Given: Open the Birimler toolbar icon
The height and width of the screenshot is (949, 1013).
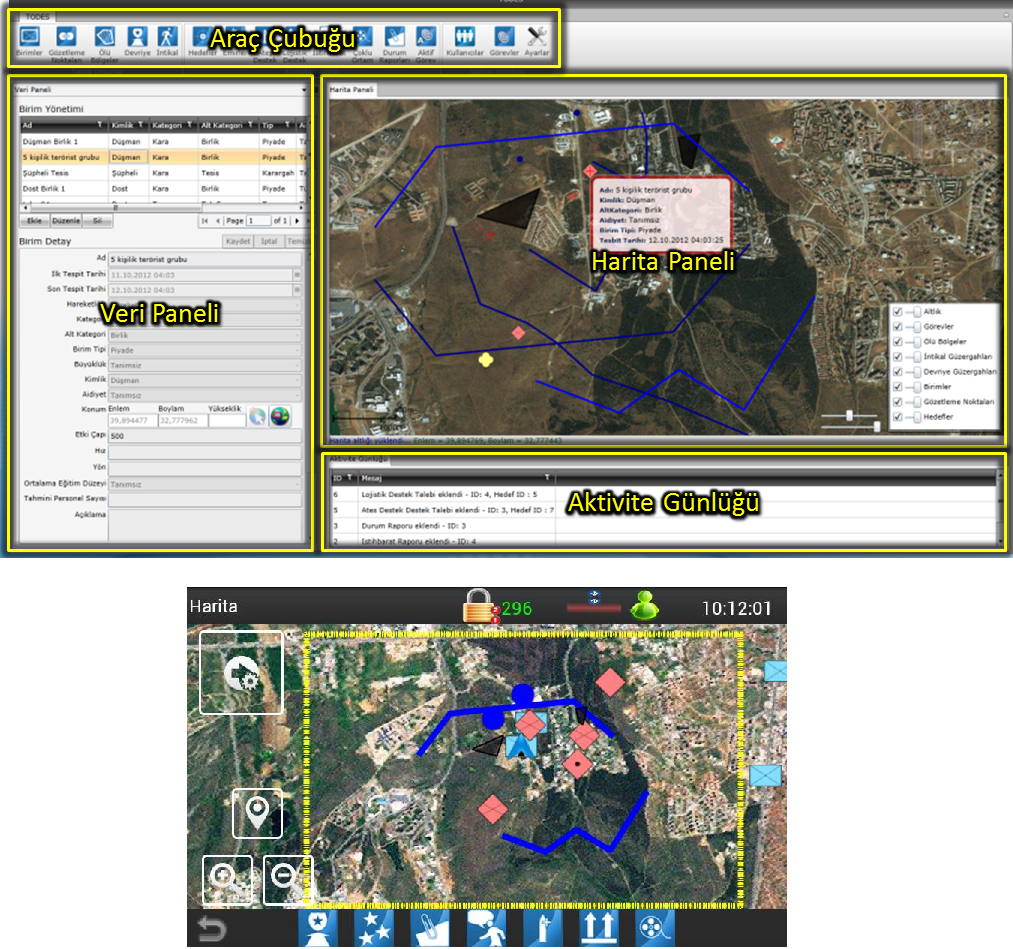Looking at the screenshot, I should pos(29,40).
